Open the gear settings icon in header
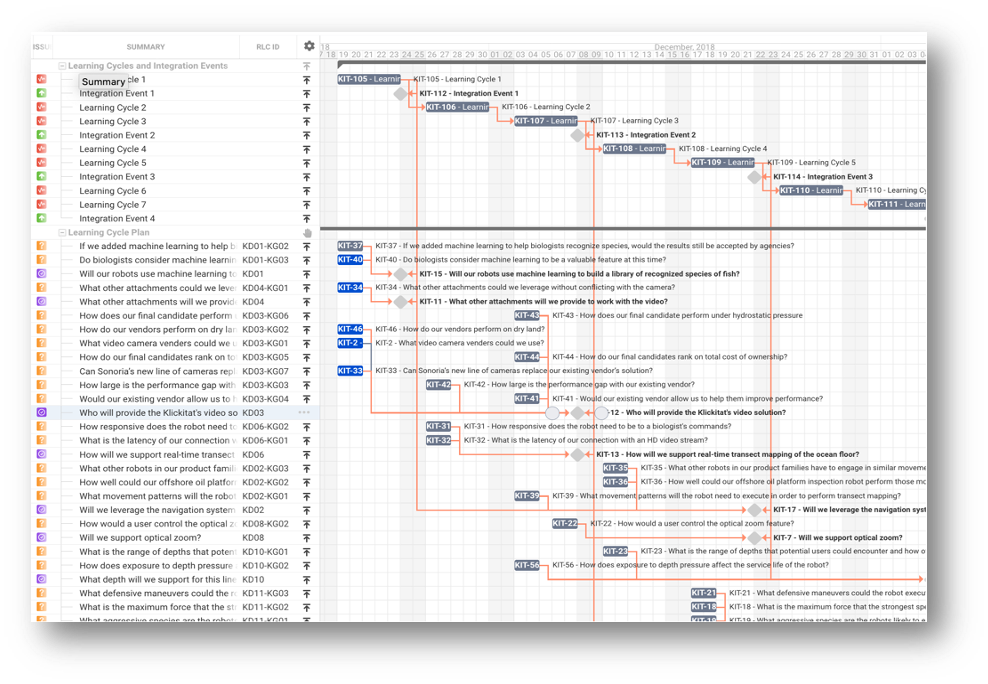 coord(309,46)
